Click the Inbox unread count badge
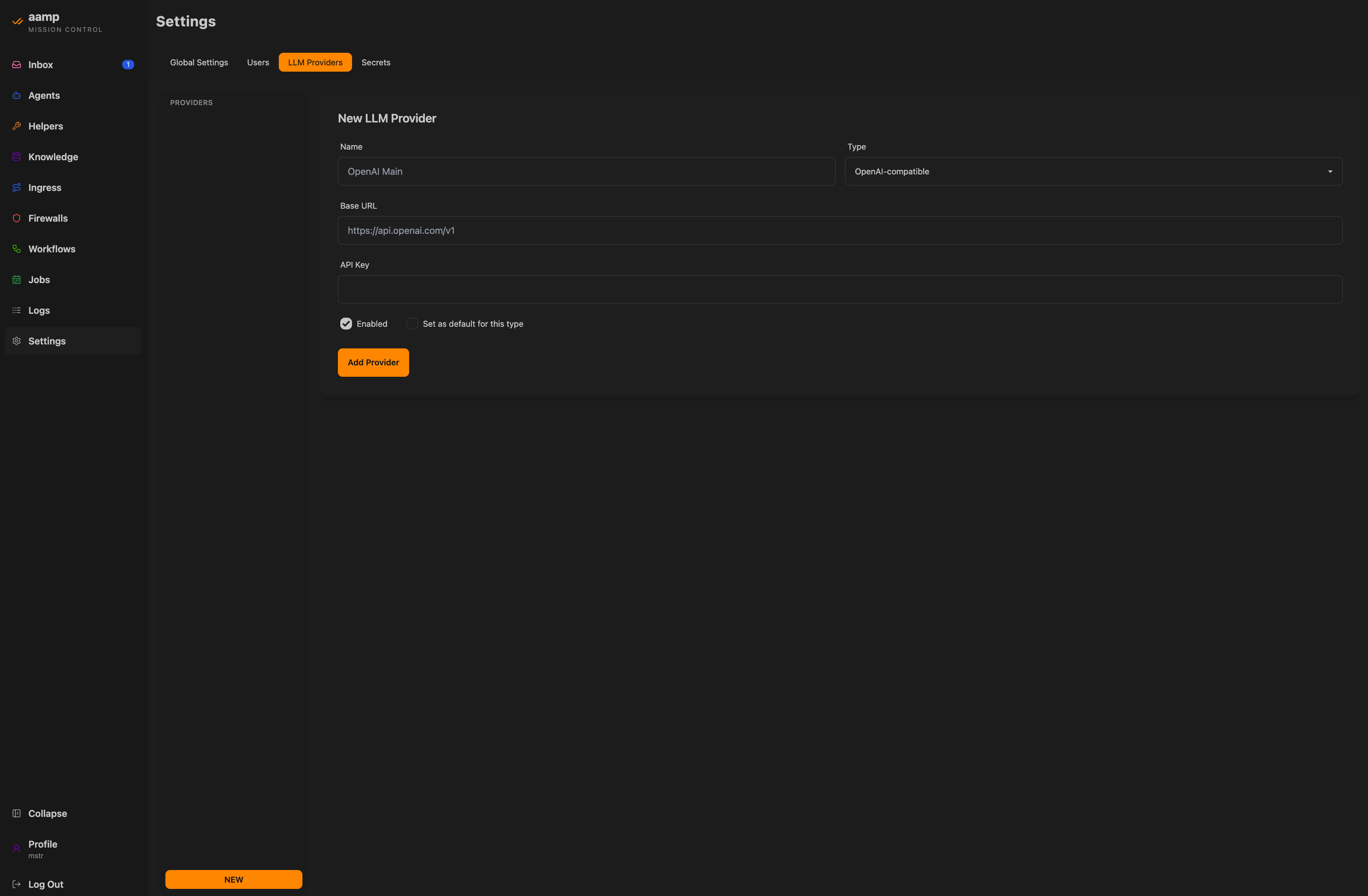 click(x=128, y=65)
